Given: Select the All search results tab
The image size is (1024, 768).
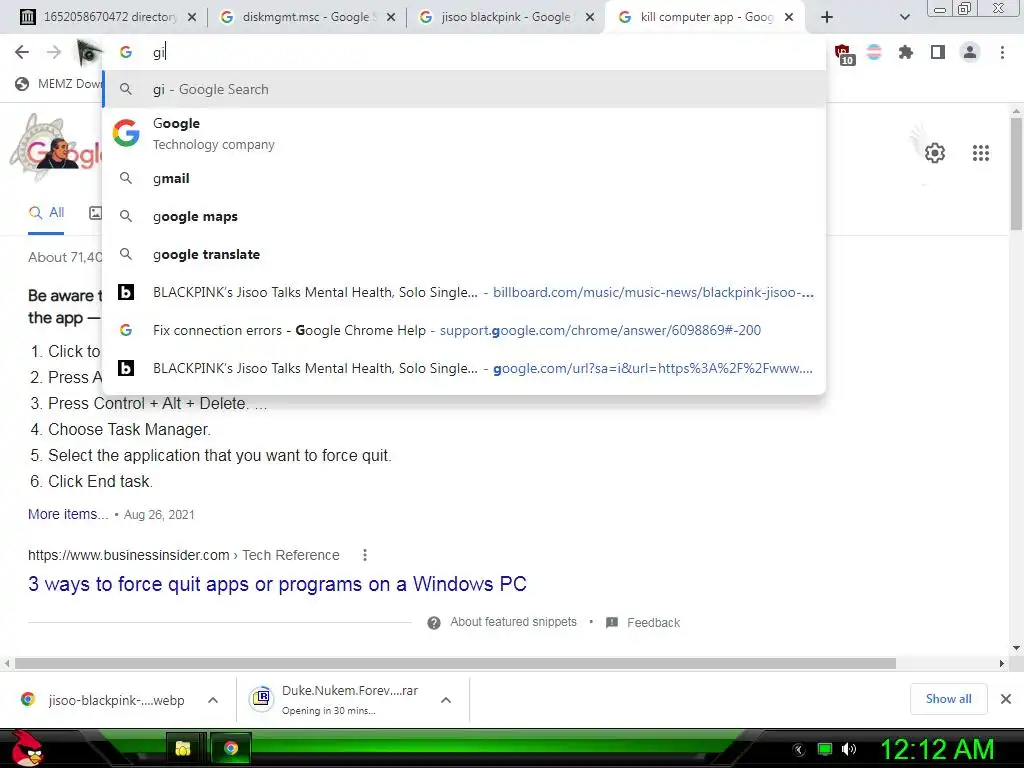Looking at the screenshot, I should 46,213.
